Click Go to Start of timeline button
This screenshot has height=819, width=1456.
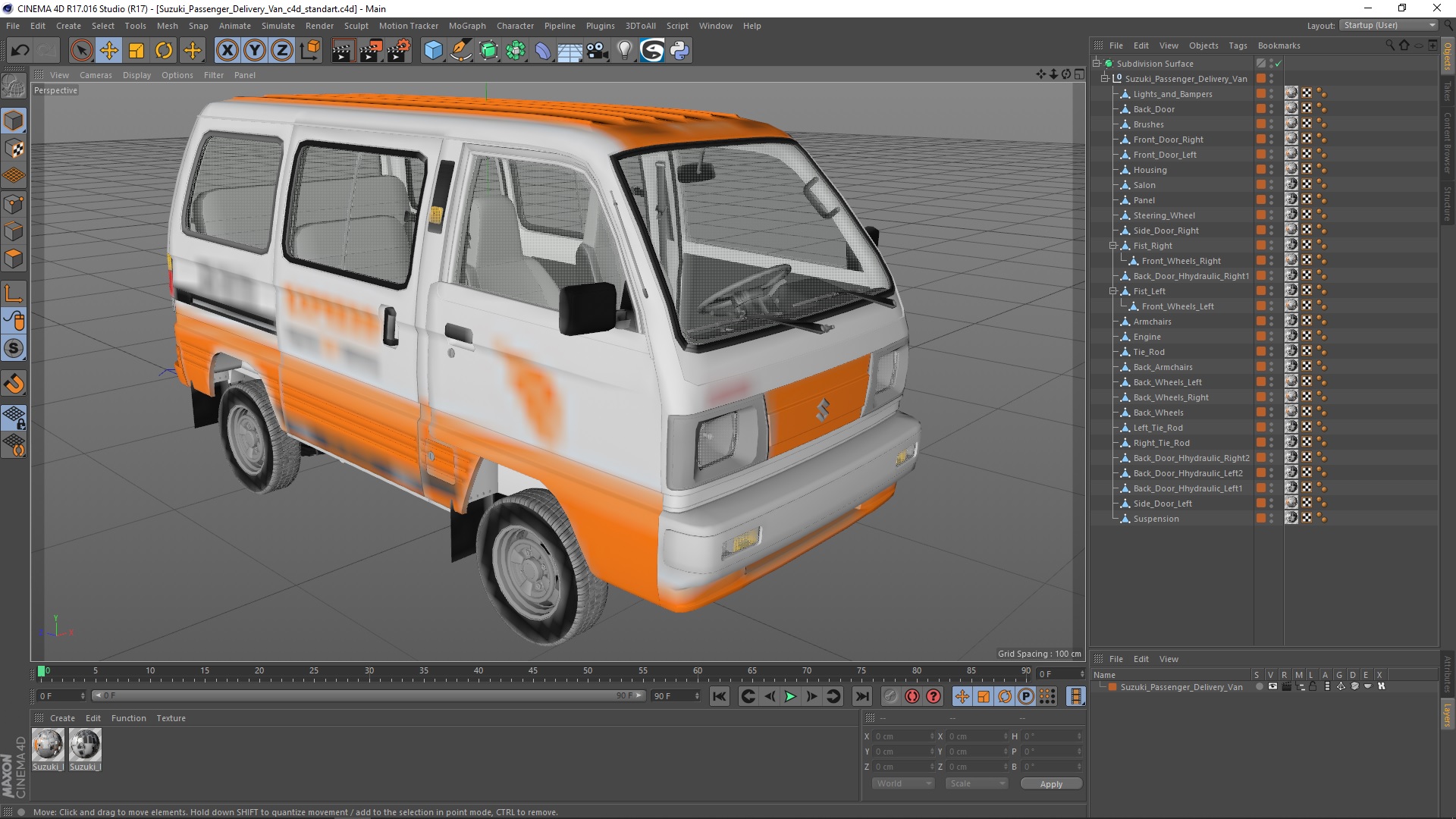pos(720,696)
